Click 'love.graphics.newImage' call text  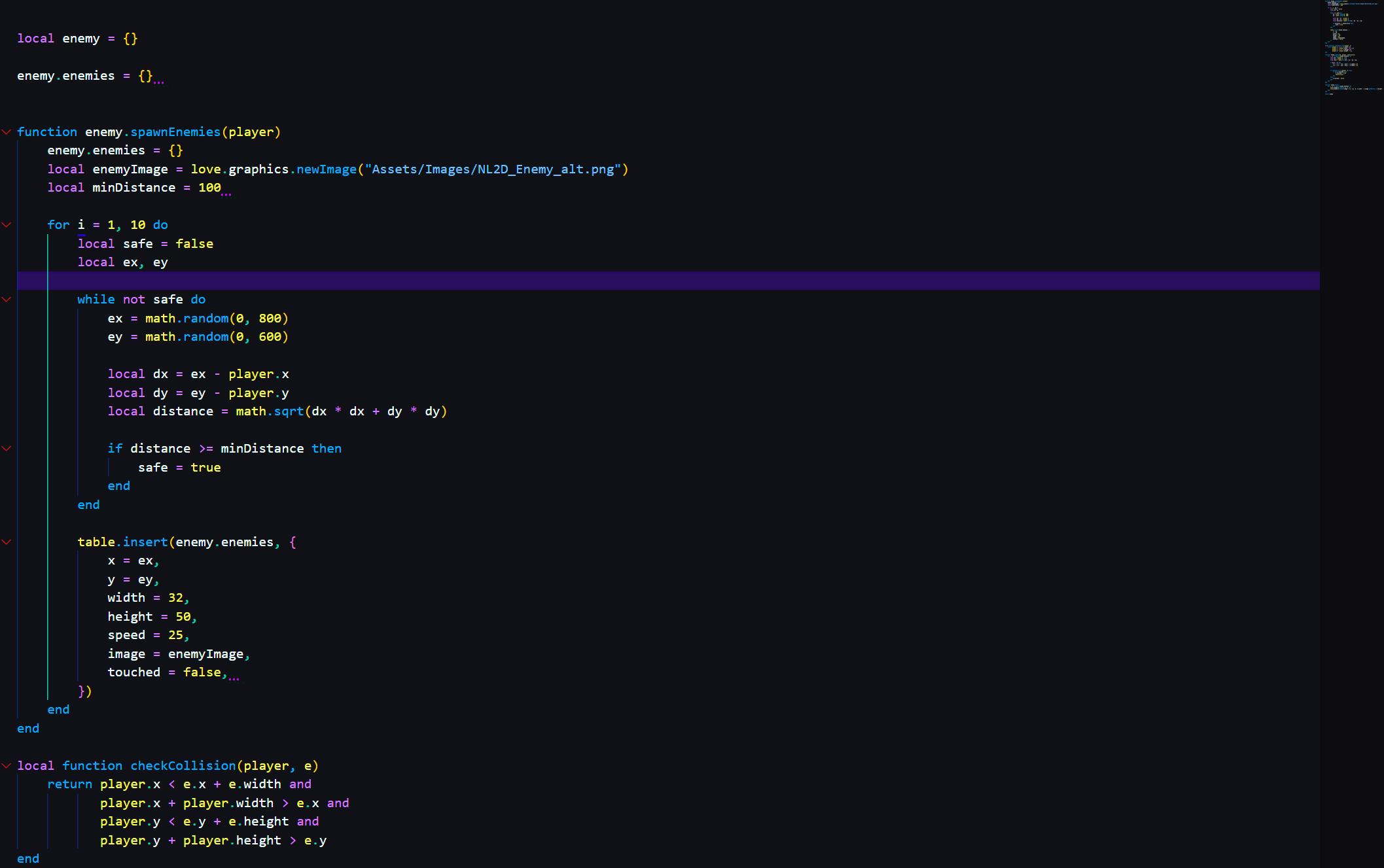(x=274, y=169)
